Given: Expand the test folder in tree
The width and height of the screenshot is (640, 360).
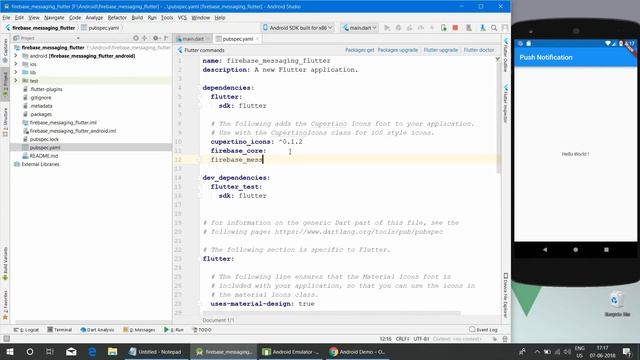Looking at the screenshot, I should [x=16, y=80].
